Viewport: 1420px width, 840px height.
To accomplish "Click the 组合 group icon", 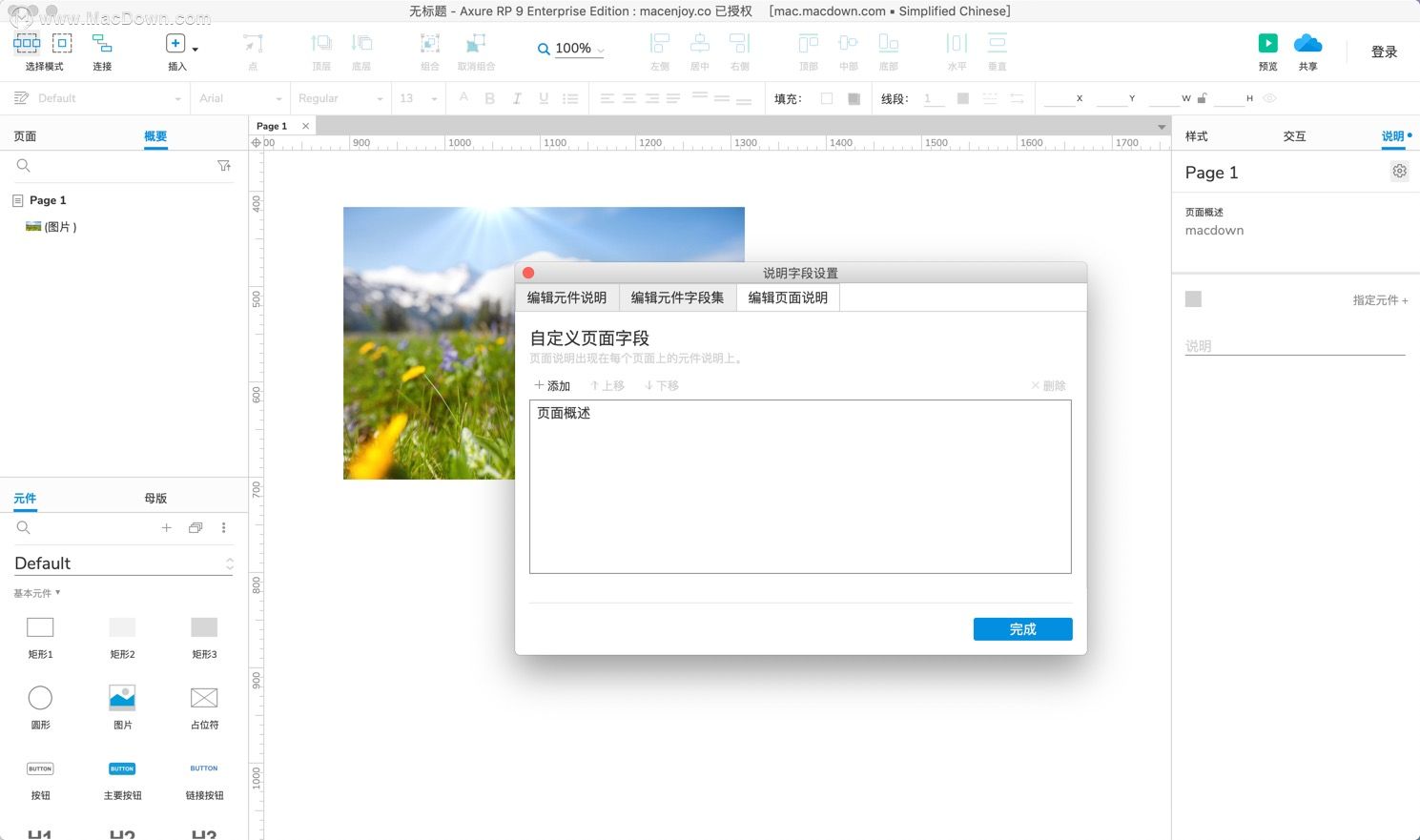I will coord(430,43).
